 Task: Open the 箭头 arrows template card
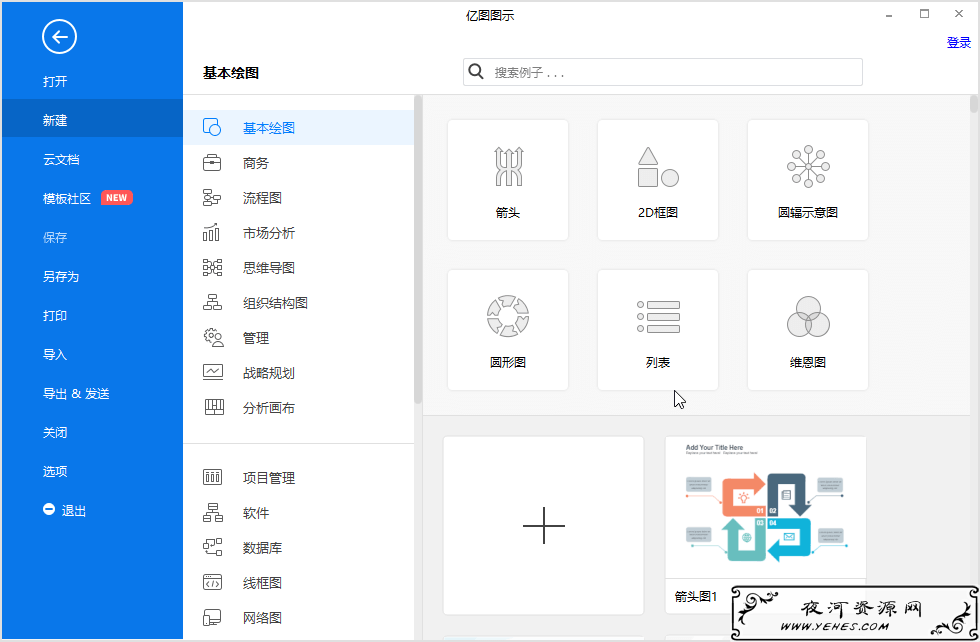coord(508,180)
